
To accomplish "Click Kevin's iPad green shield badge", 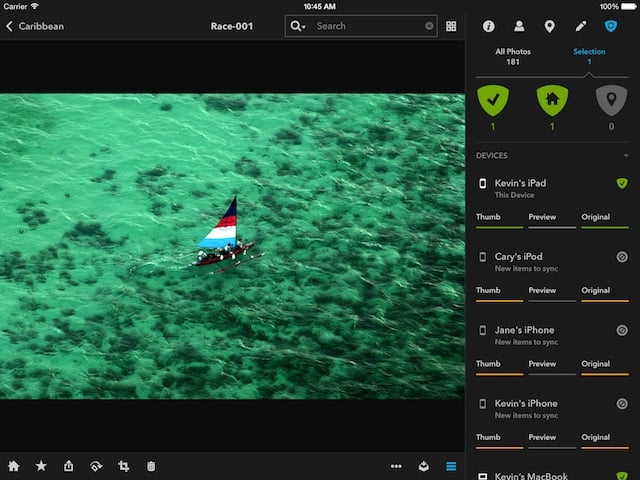I will 622,183.
